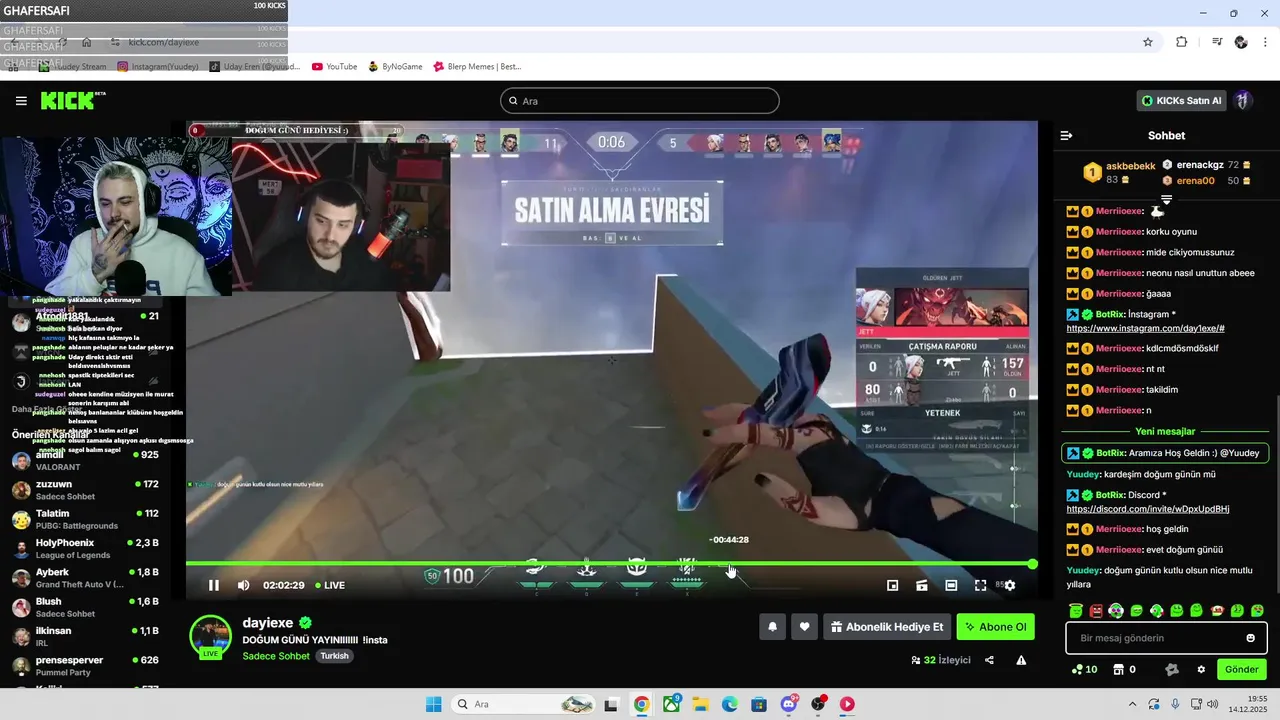The width and height of the screenshot is (1280, 720).
Task: Open Blerp Memes bookmark
Action: [477, 67]
